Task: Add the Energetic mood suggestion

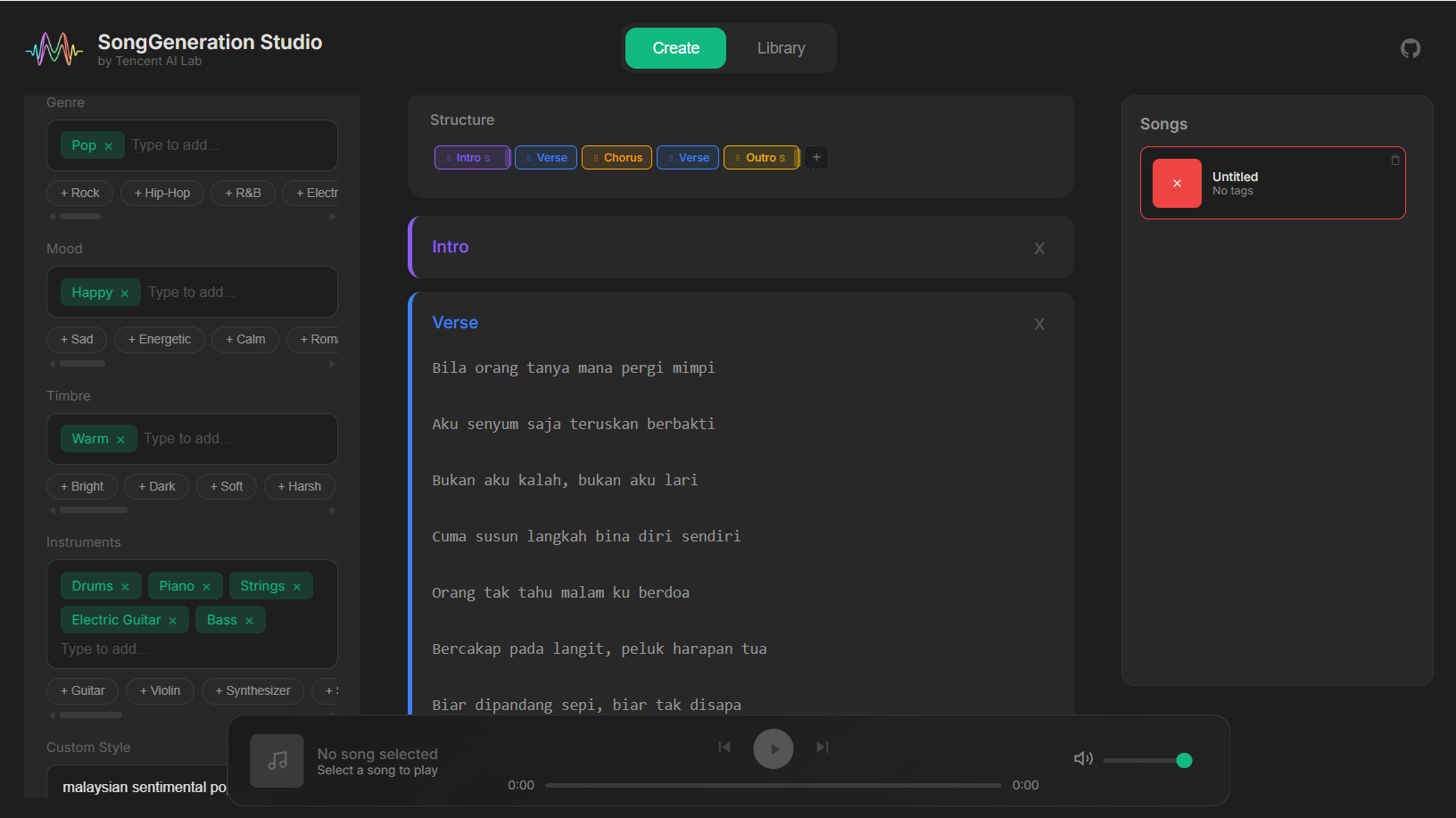Action: [x=160, y=339]
